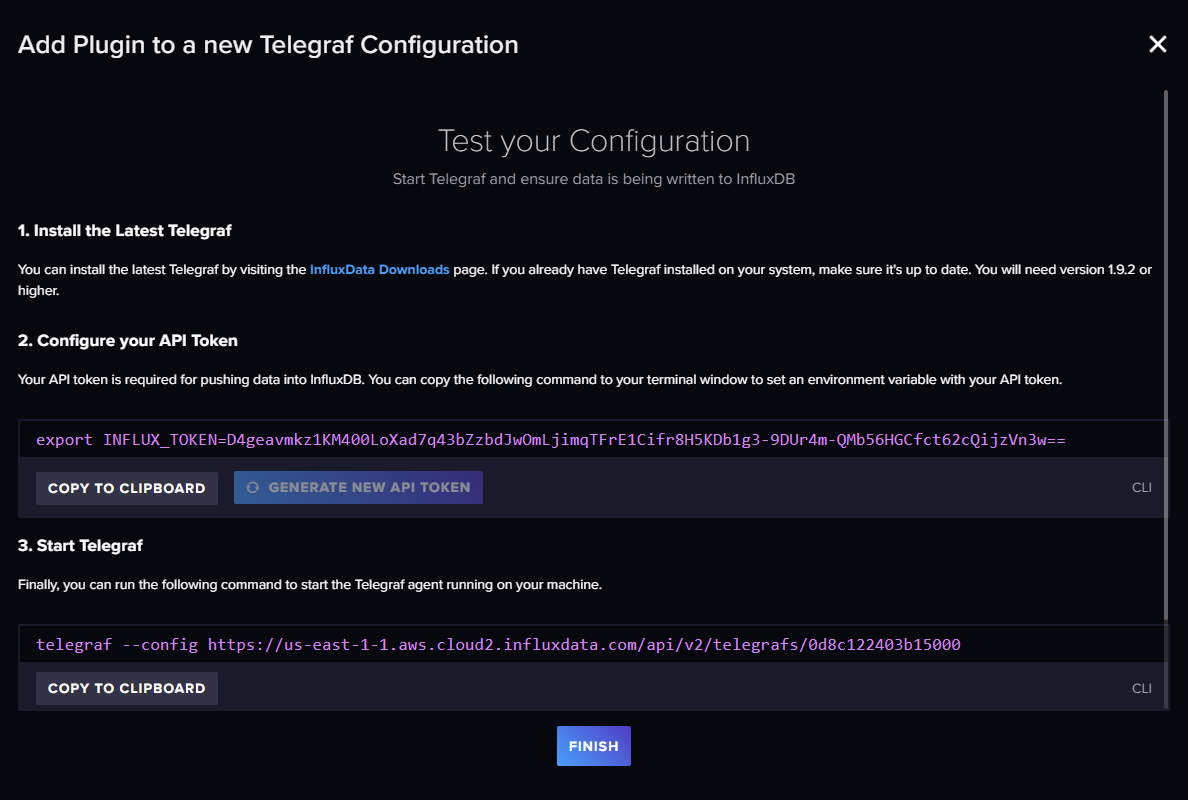Copy the telegraf start command to clipboard
Screen dimensions: 1188x800
[x=126, y=688]
